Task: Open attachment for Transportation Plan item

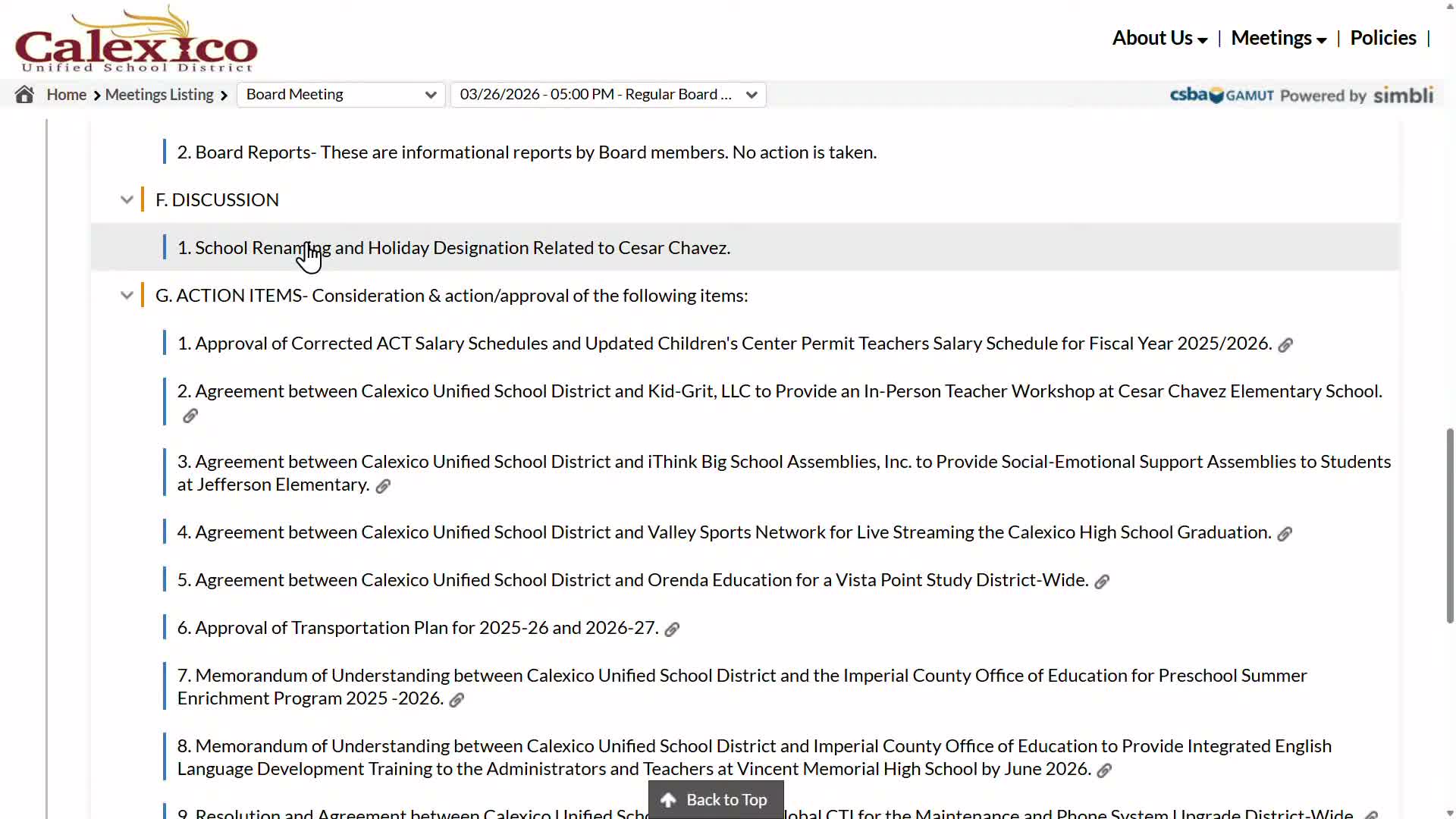Action: coord(672,629)
